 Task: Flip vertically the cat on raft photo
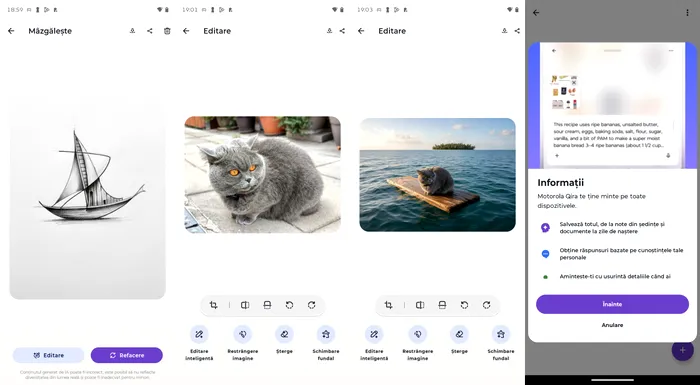coord(442,305)
